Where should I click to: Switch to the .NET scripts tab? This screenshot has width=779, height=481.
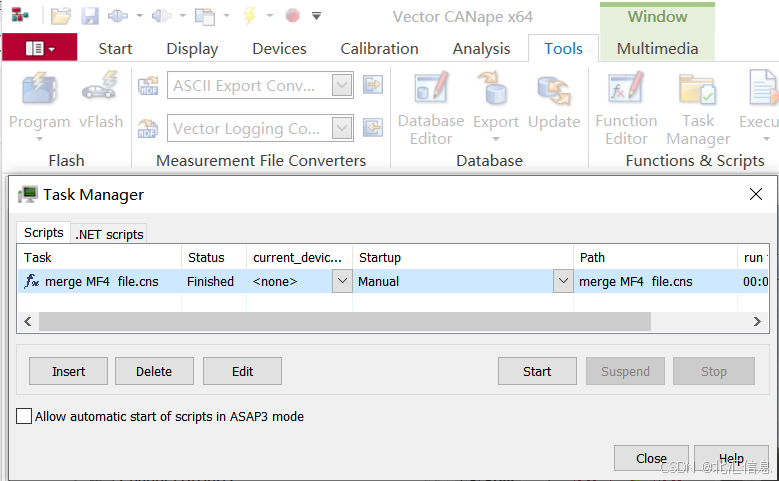click(109, 234)
